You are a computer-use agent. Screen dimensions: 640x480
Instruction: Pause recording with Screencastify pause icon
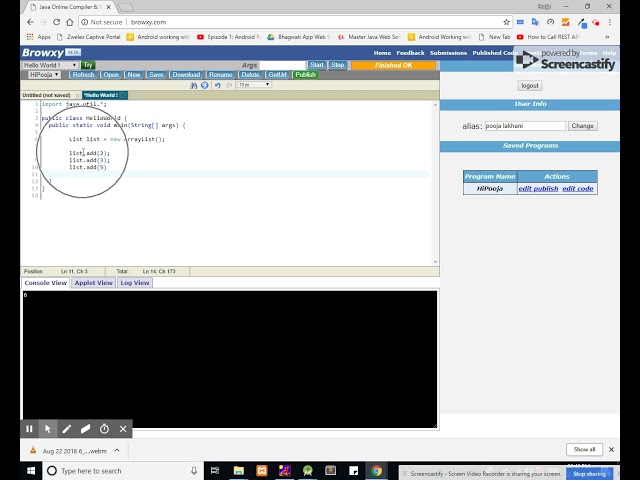(x=29, y=429)
